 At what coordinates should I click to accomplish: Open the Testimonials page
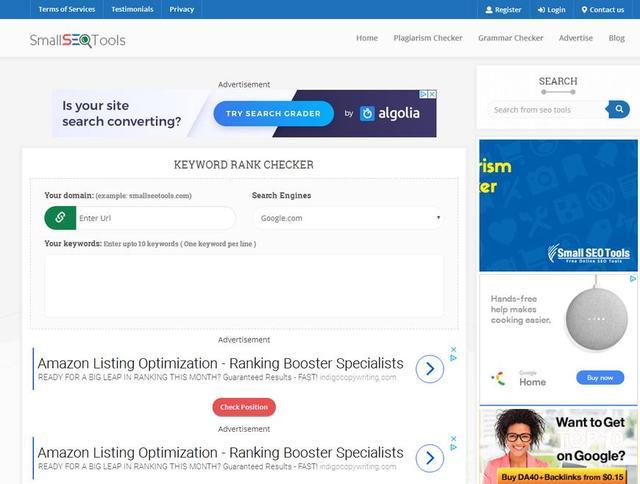[x=132, y=9]
